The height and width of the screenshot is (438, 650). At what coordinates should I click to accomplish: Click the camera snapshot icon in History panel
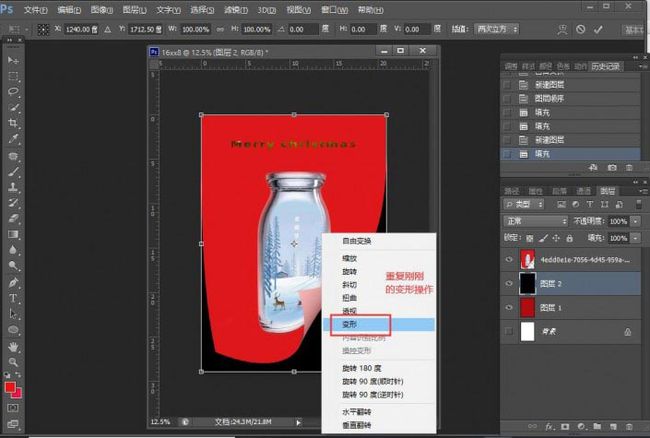612,167
